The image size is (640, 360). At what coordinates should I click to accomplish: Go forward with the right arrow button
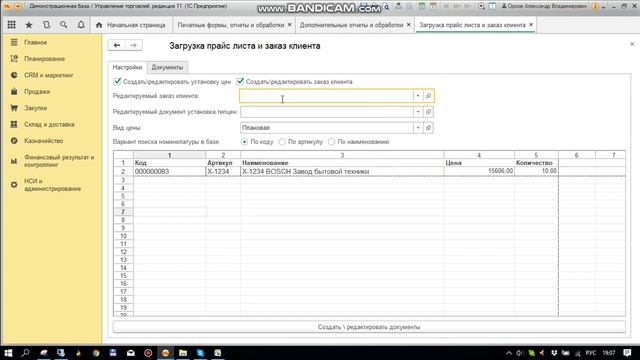133,45
